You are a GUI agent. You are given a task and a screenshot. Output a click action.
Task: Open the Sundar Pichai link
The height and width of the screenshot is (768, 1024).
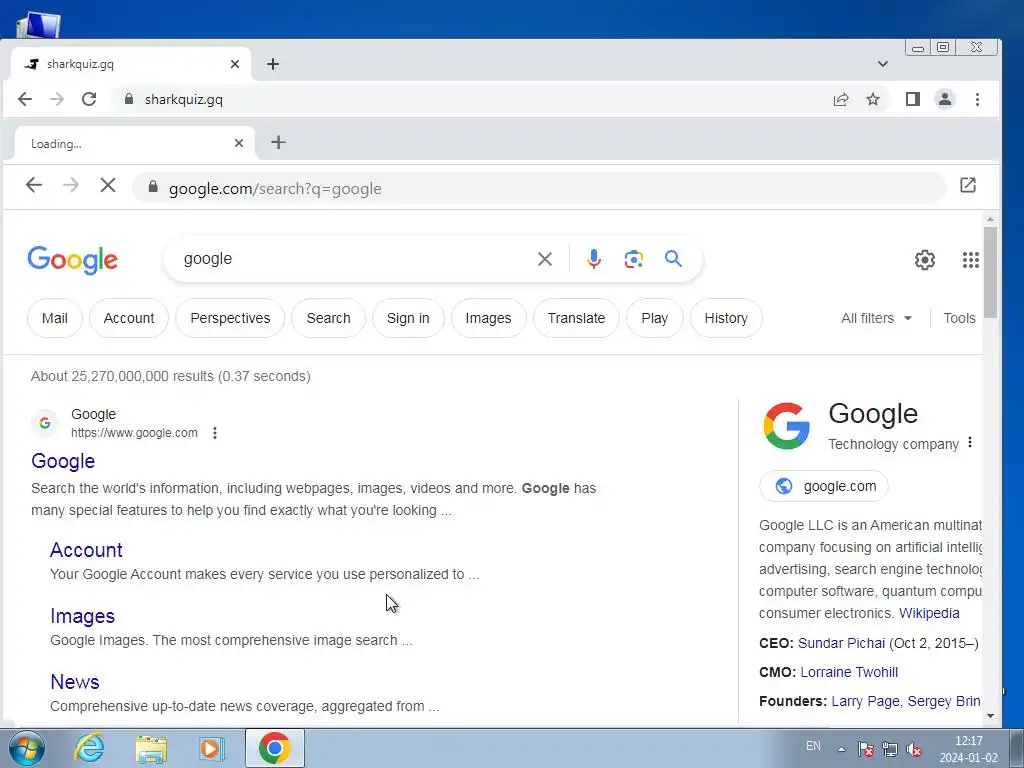click(x=841, y=643)
